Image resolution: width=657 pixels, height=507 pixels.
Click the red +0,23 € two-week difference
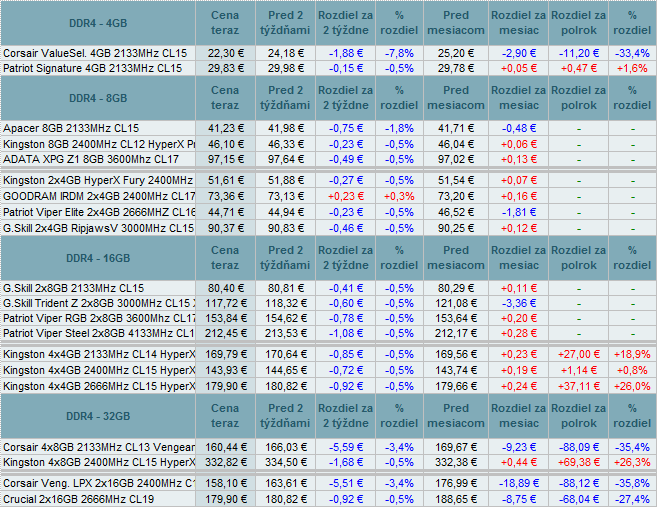click(346, 197)
